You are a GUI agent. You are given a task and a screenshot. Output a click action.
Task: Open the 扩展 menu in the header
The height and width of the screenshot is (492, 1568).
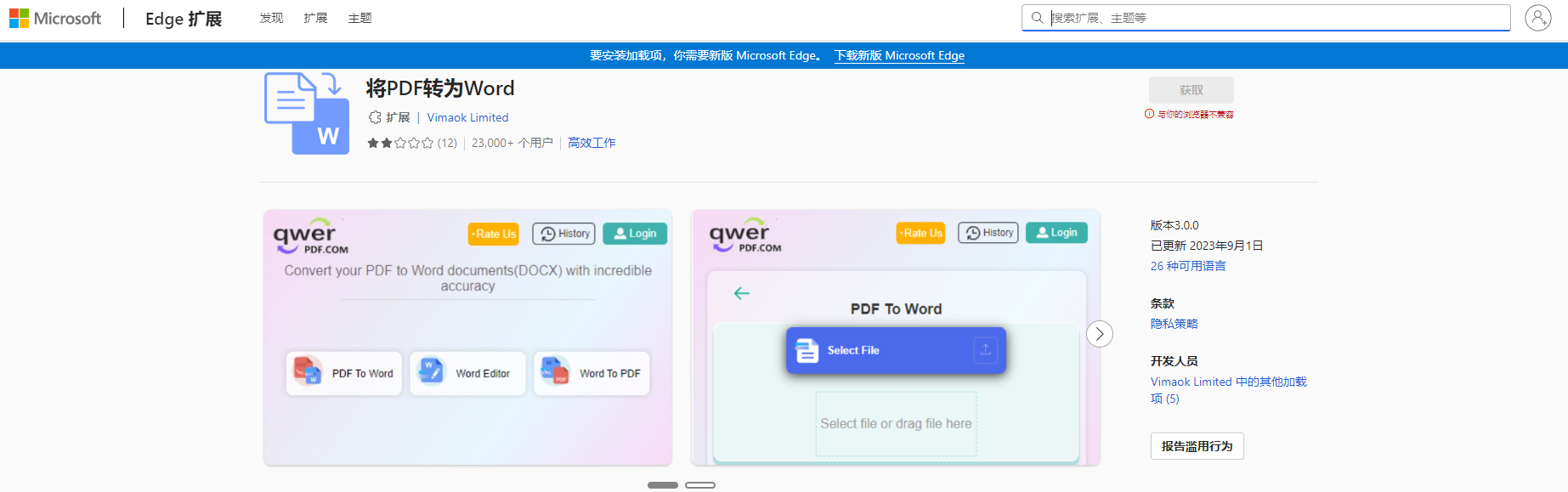point(315,18)
